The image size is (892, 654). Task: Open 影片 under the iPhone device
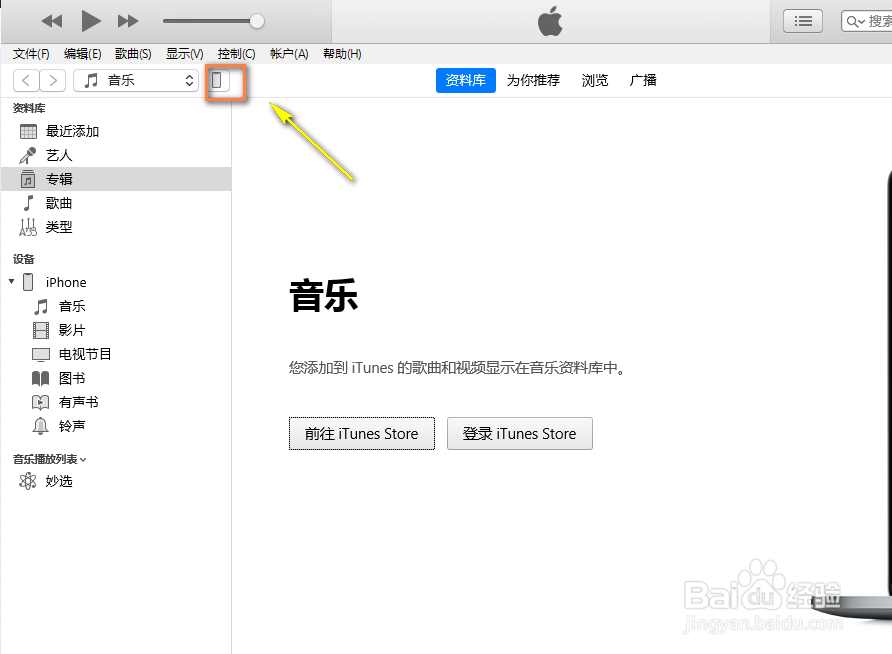(x=116, y=330)
